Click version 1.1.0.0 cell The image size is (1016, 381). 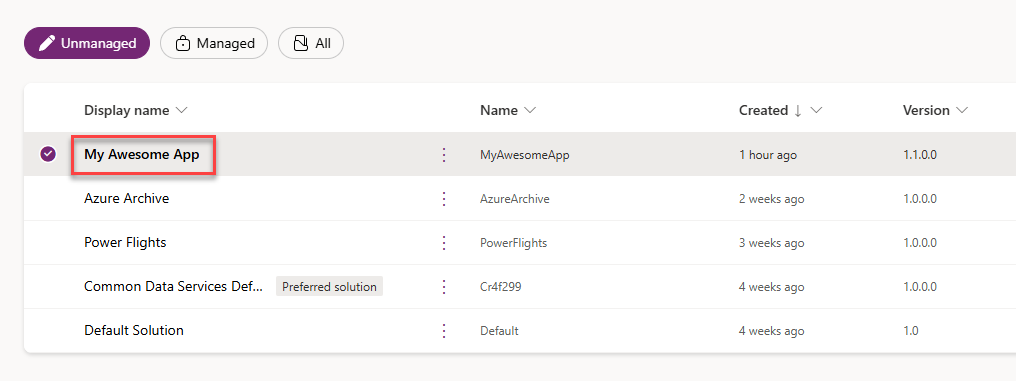(x=919, y=155)
